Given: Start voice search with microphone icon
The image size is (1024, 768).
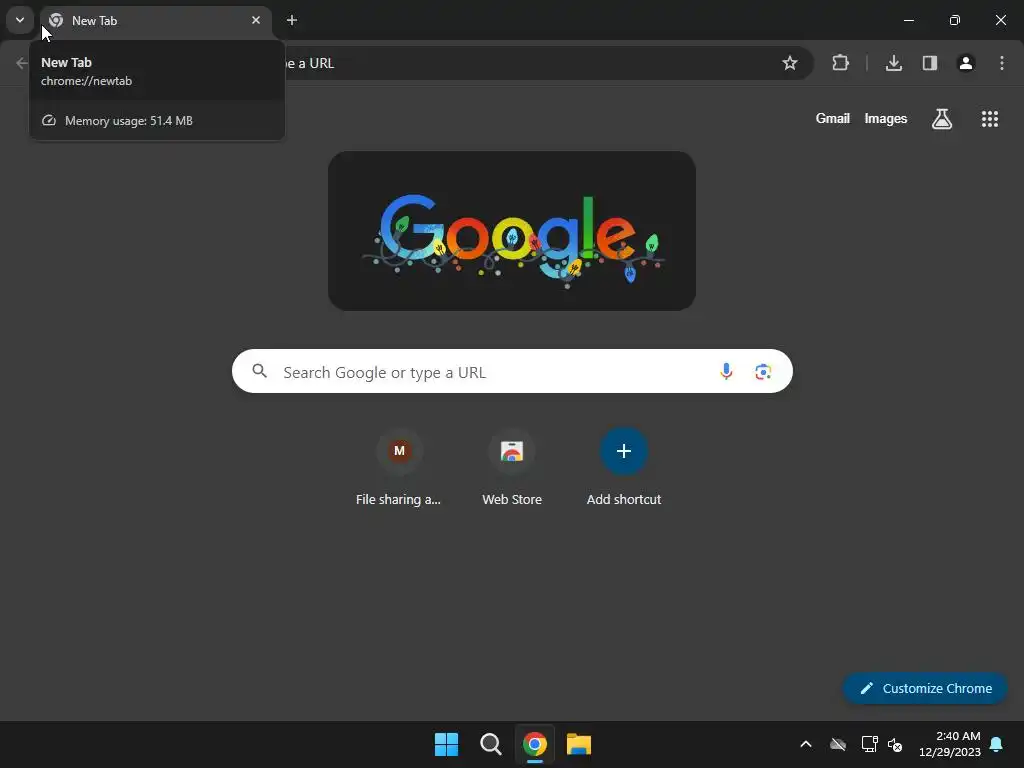Looking at the screenshot, I should (x=726, y=372).
